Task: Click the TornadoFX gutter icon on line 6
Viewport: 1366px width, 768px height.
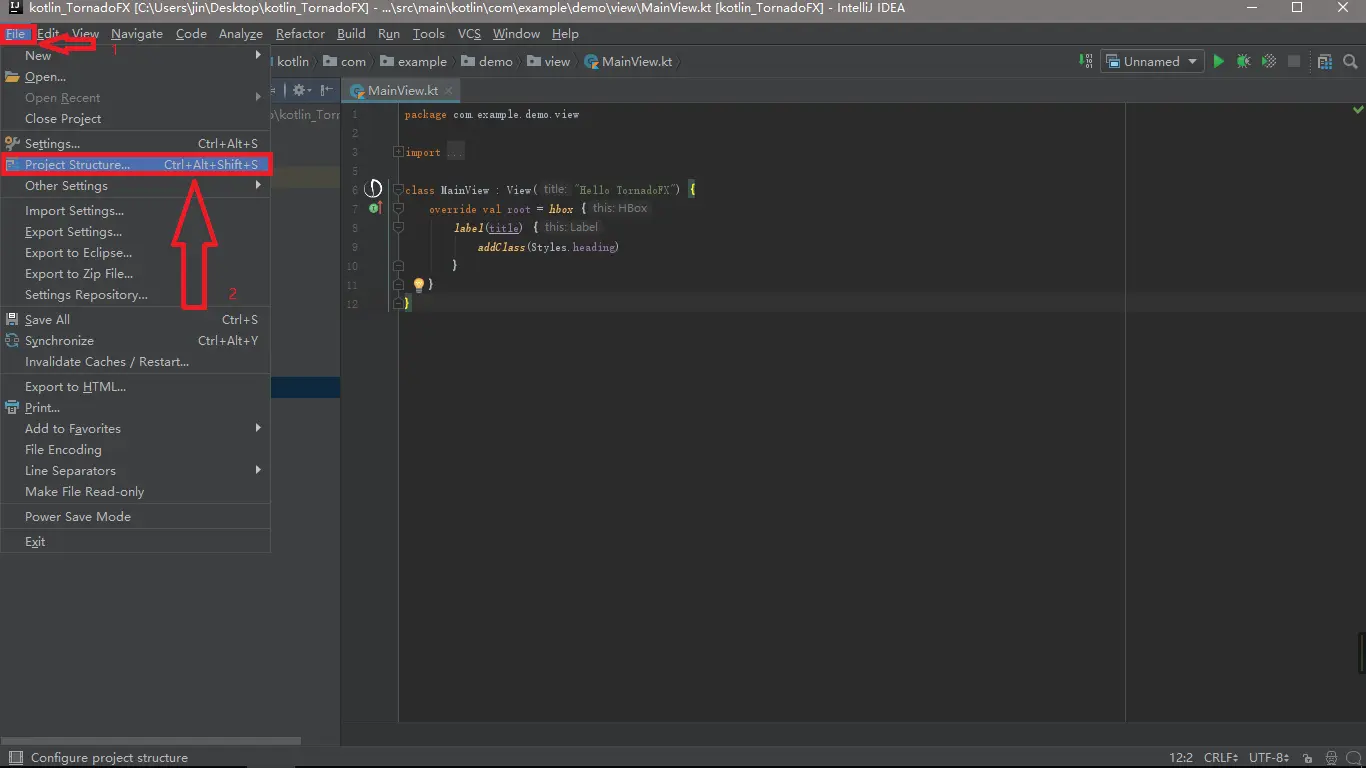Action: tap(373, 188)
